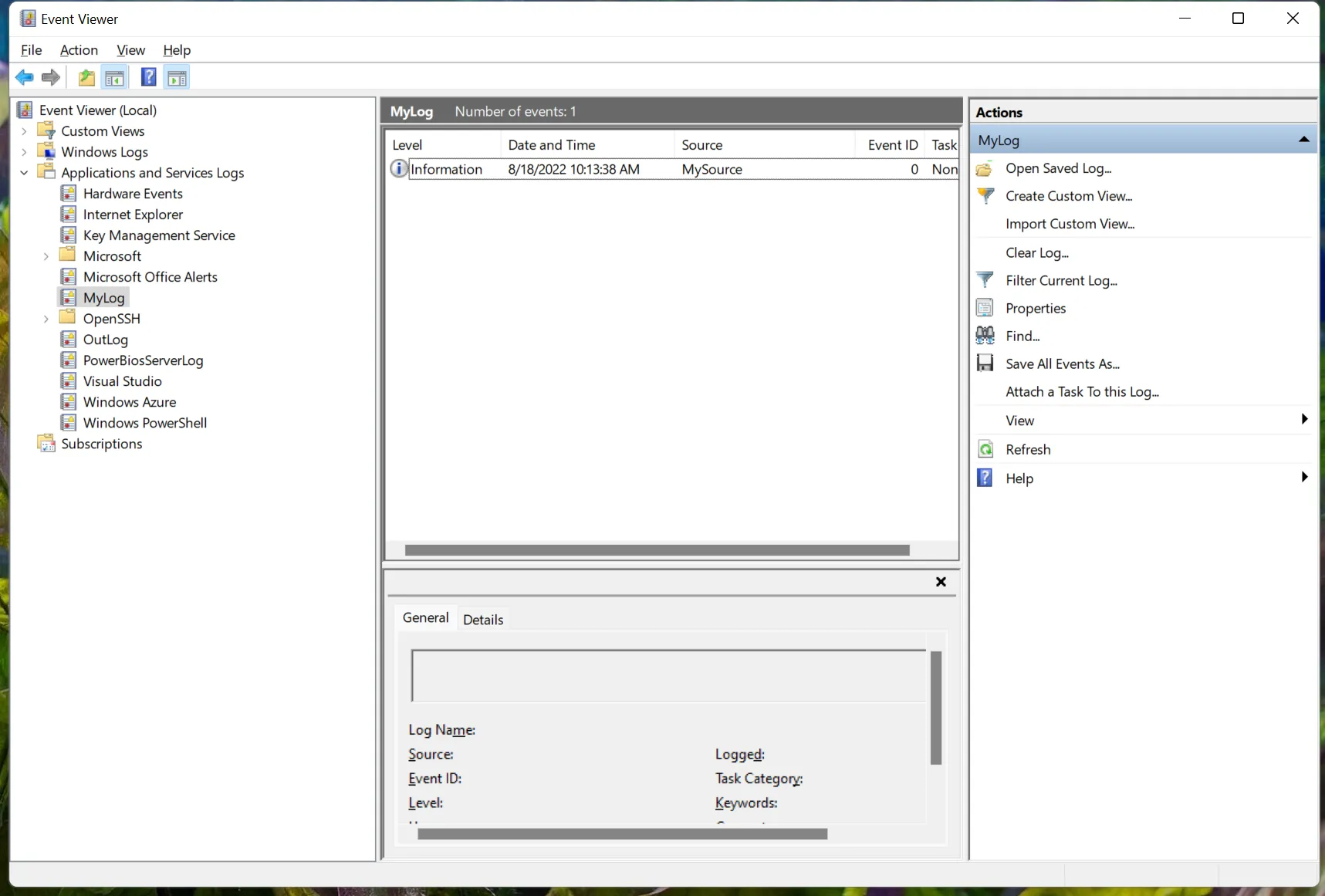Open the View submenu arrow in Actions

(1304, 419)
